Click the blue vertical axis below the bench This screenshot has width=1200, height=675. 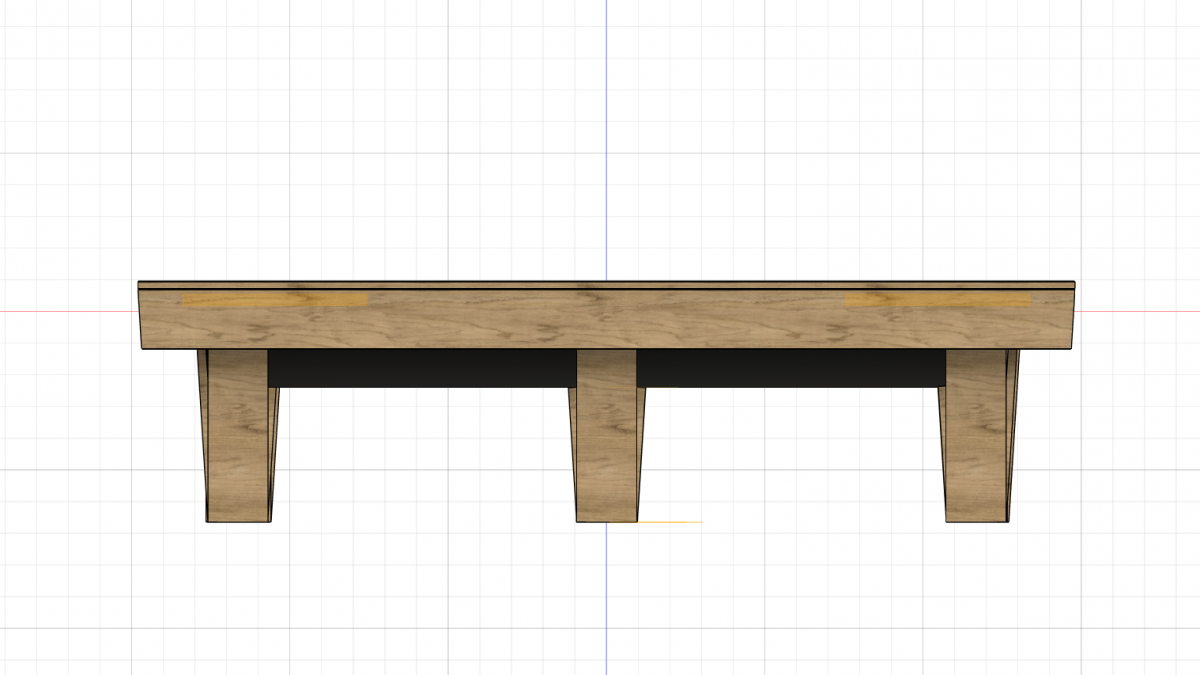pos(606,600)
